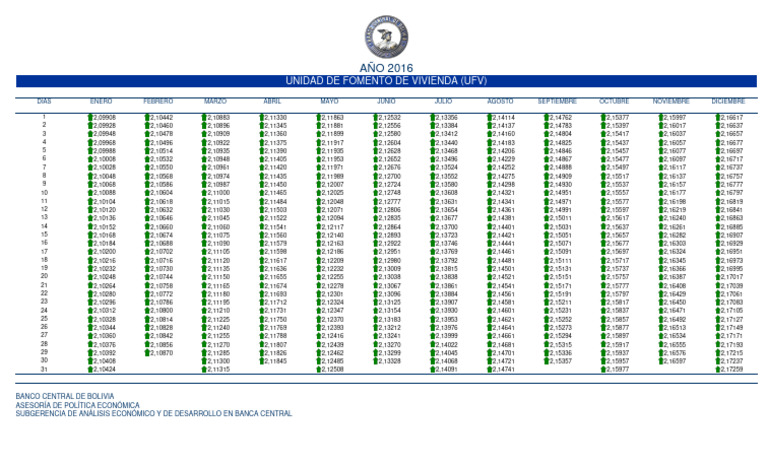Screen dimensions: 768x466
Task: Select the DIAS column header
Action: (x=44, y=102)
